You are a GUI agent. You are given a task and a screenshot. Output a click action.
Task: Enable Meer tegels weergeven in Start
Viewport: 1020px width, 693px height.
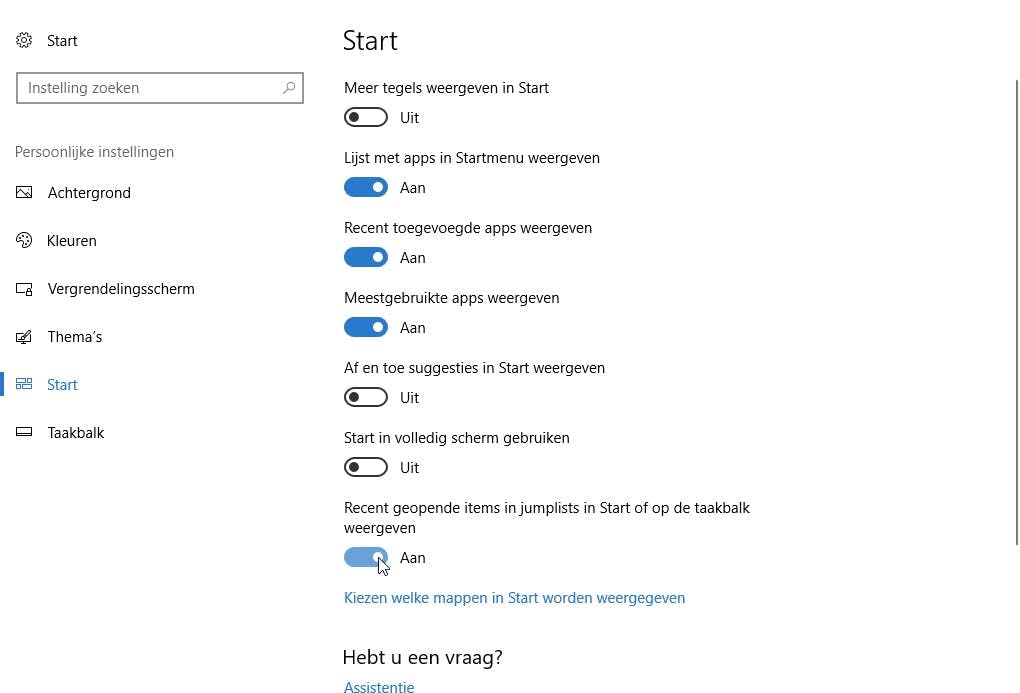coord(366,118)
